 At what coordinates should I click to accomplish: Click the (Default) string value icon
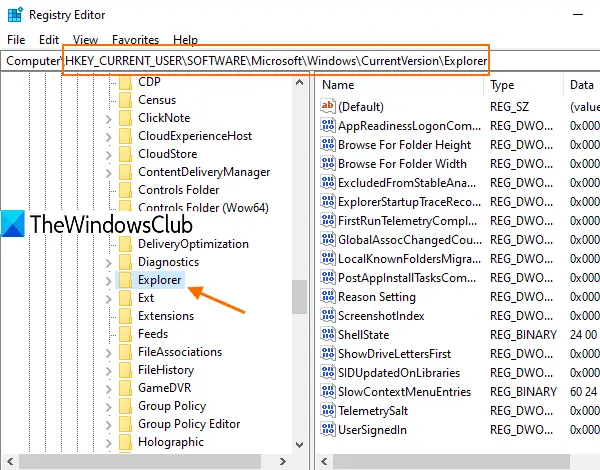(x=328, y=106)
